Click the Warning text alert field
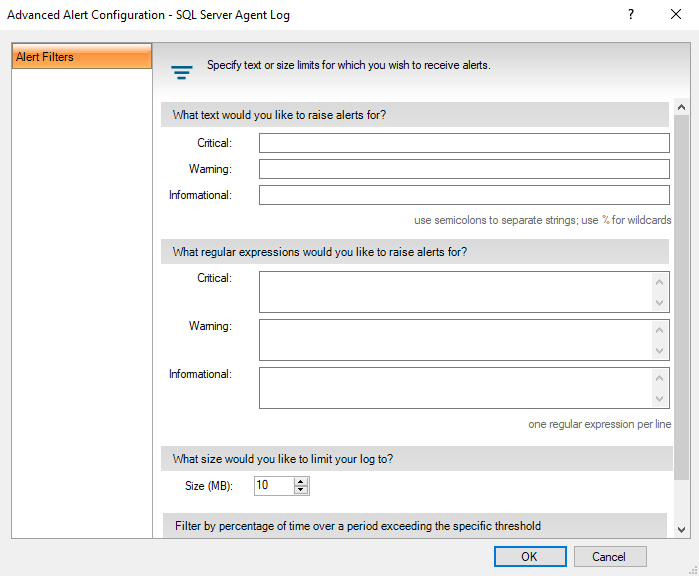 (x=463, y=169)
